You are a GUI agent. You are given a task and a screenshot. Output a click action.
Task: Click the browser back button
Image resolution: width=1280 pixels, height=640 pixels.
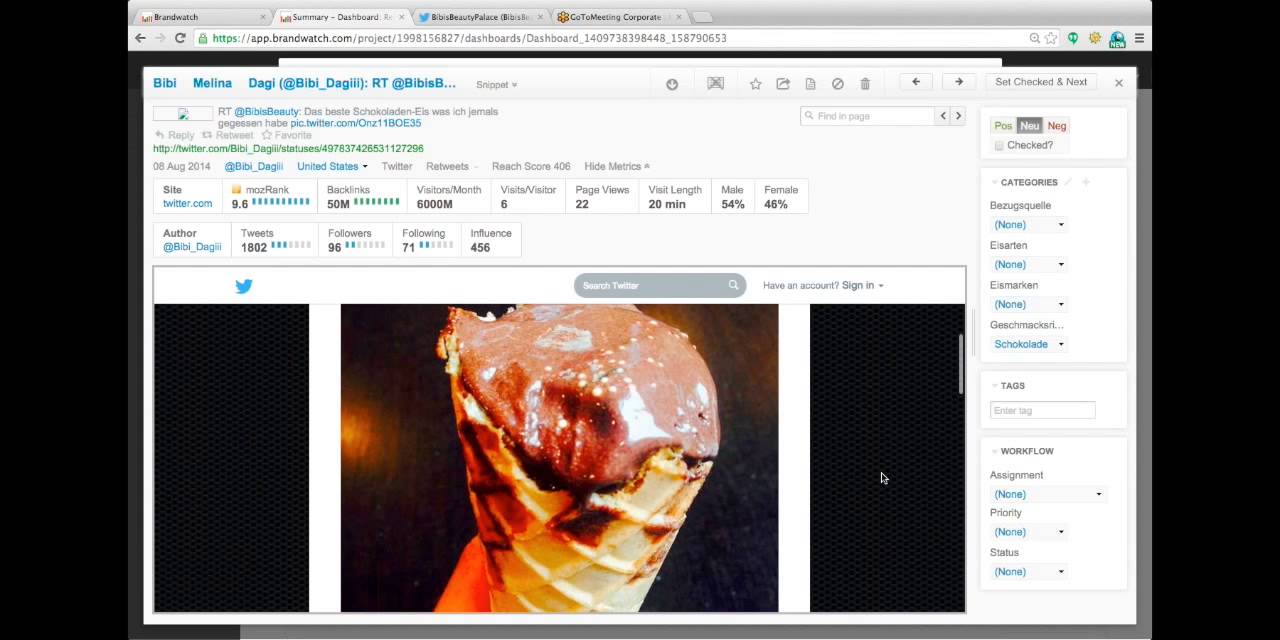(141, 38)
